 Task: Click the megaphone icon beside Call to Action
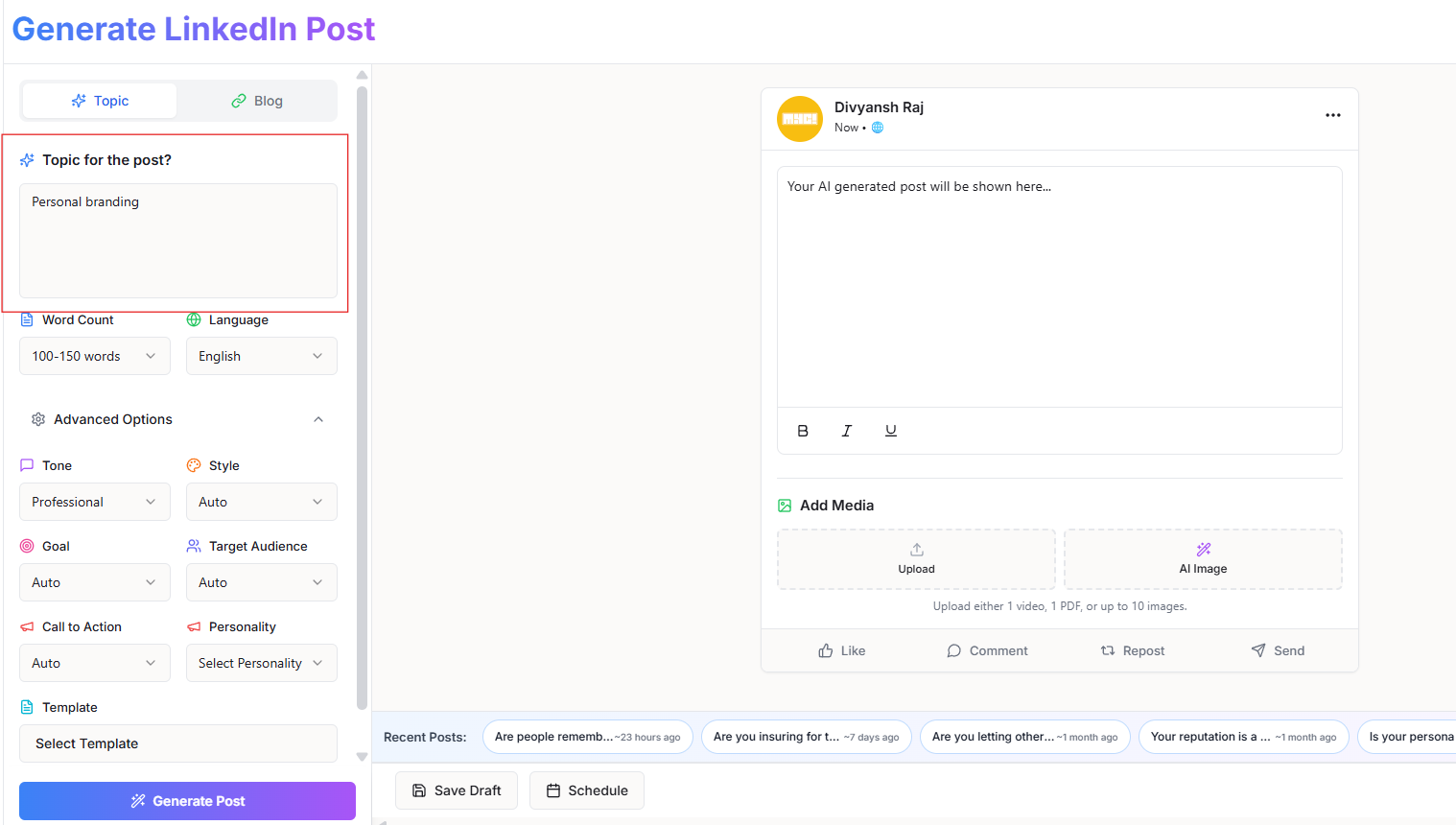pyautogui.click(x=27, y=626)
